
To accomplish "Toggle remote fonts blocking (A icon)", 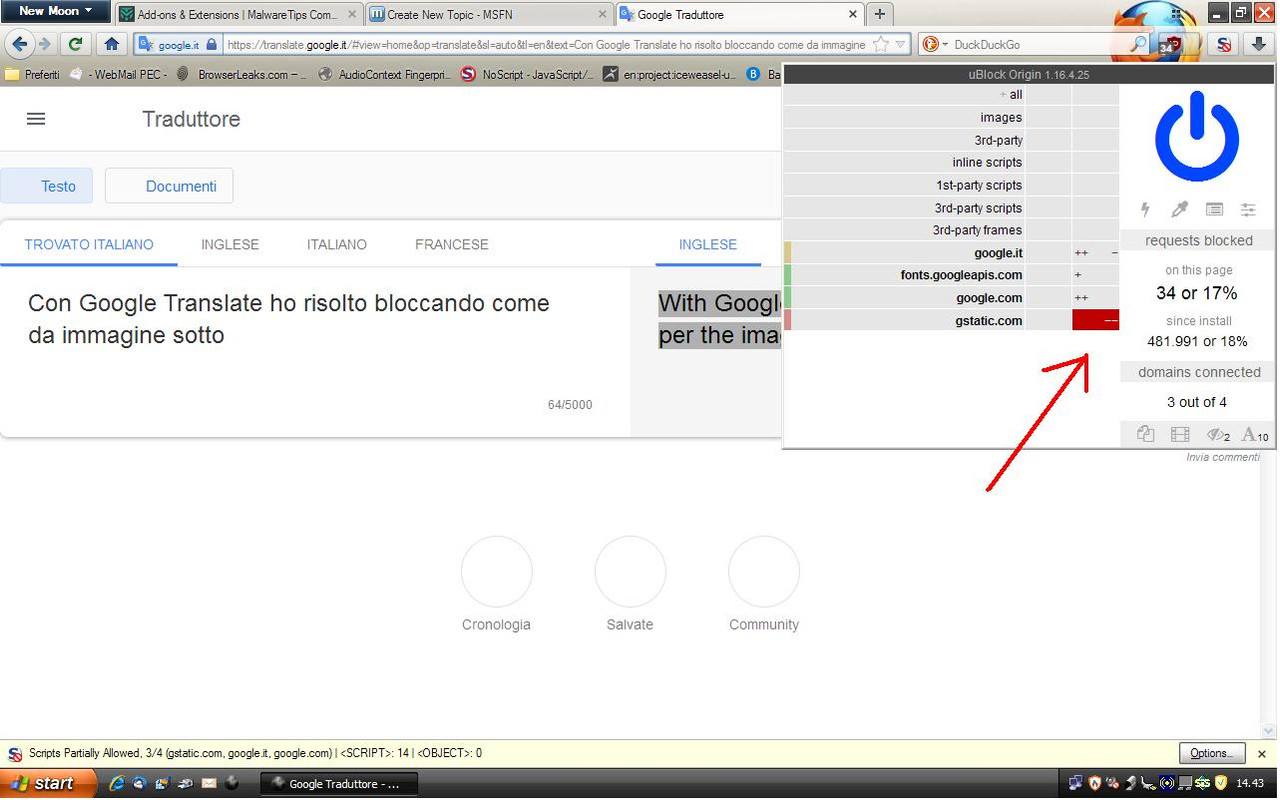I will pyautogui.click(x=1255, y=434).
